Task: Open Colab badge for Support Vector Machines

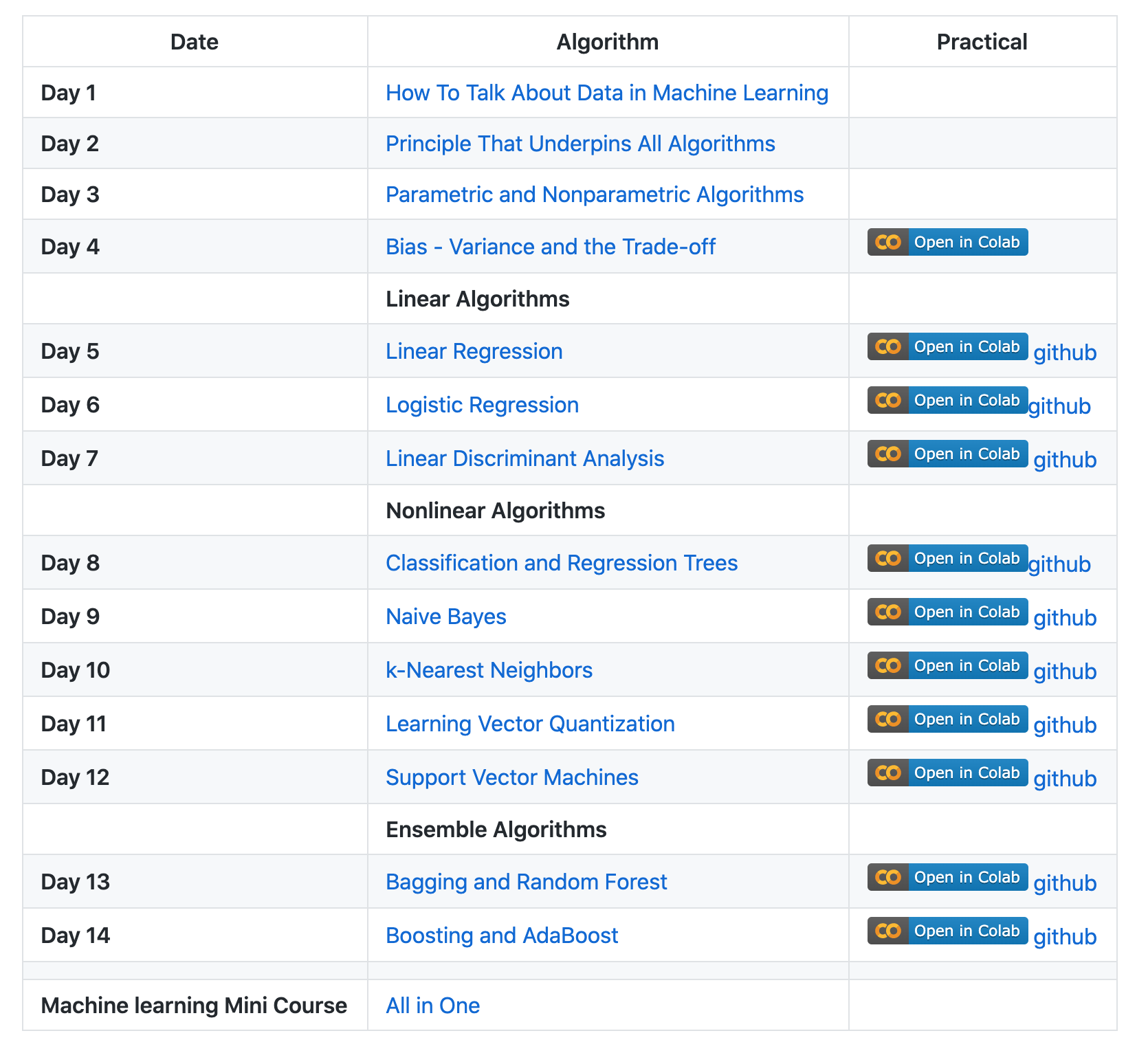Action: [x=947, y=773]
